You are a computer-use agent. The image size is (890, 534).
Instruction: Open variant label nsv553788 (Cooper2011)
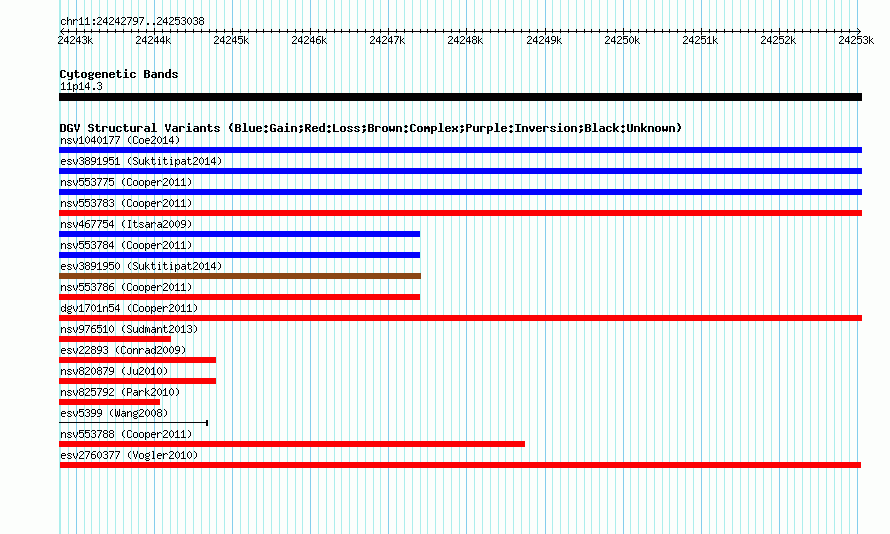click(126, 434)
